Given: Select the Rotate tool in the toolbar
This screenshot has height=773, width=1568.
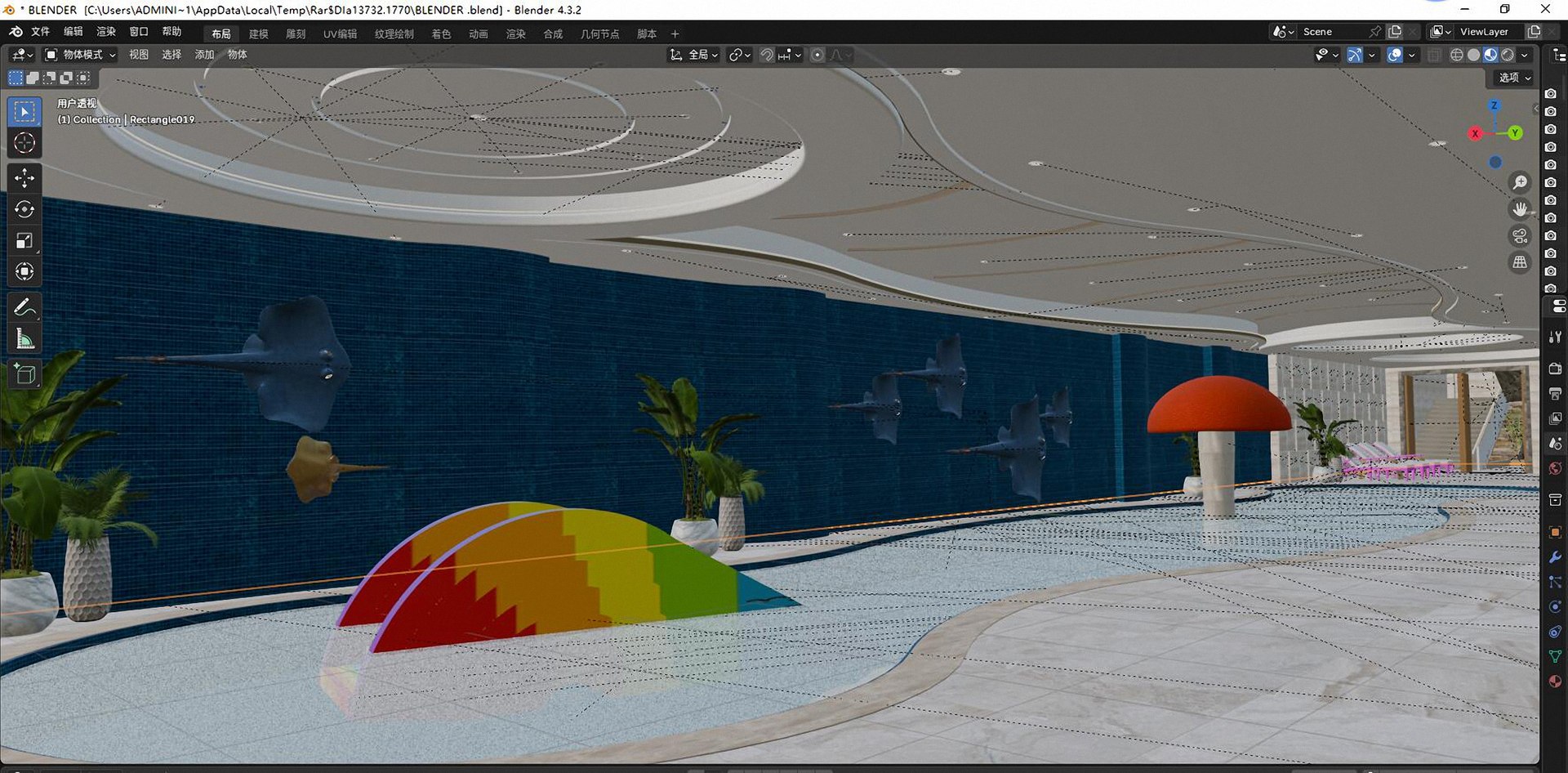Looking at the screenshot, I should [24, 208].
